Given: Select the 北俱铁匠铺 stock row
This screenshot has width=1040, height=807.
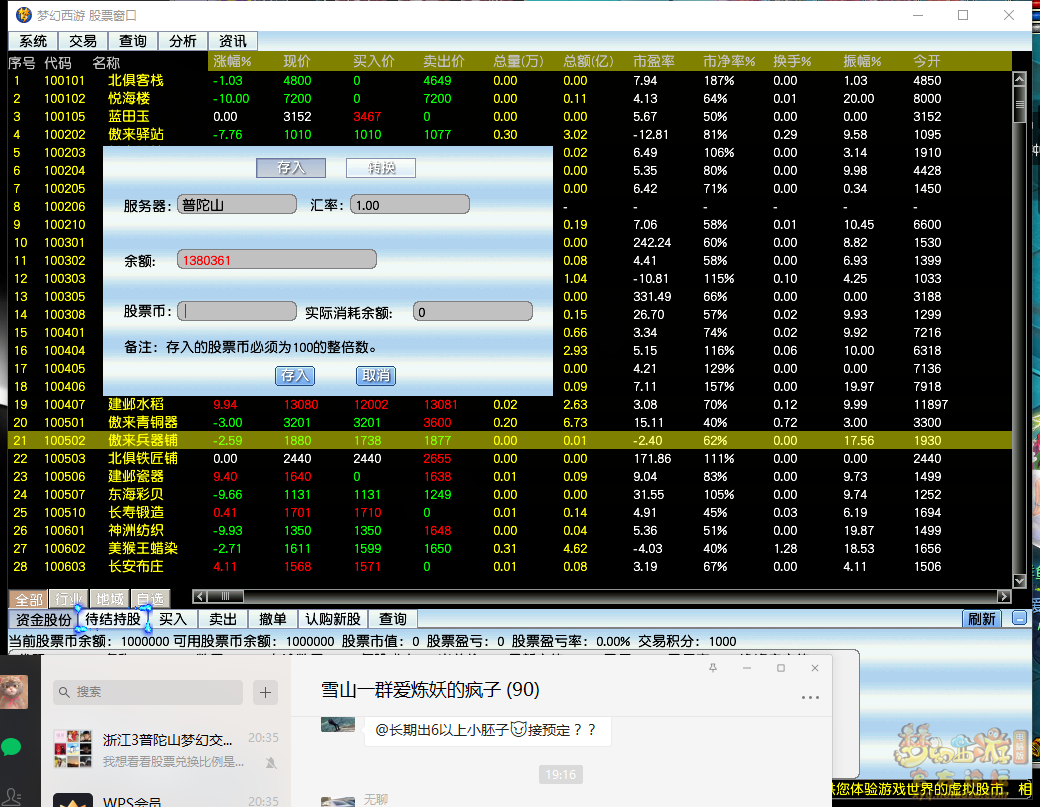Looking at the screenshot, I should click(x=509, y=458).
